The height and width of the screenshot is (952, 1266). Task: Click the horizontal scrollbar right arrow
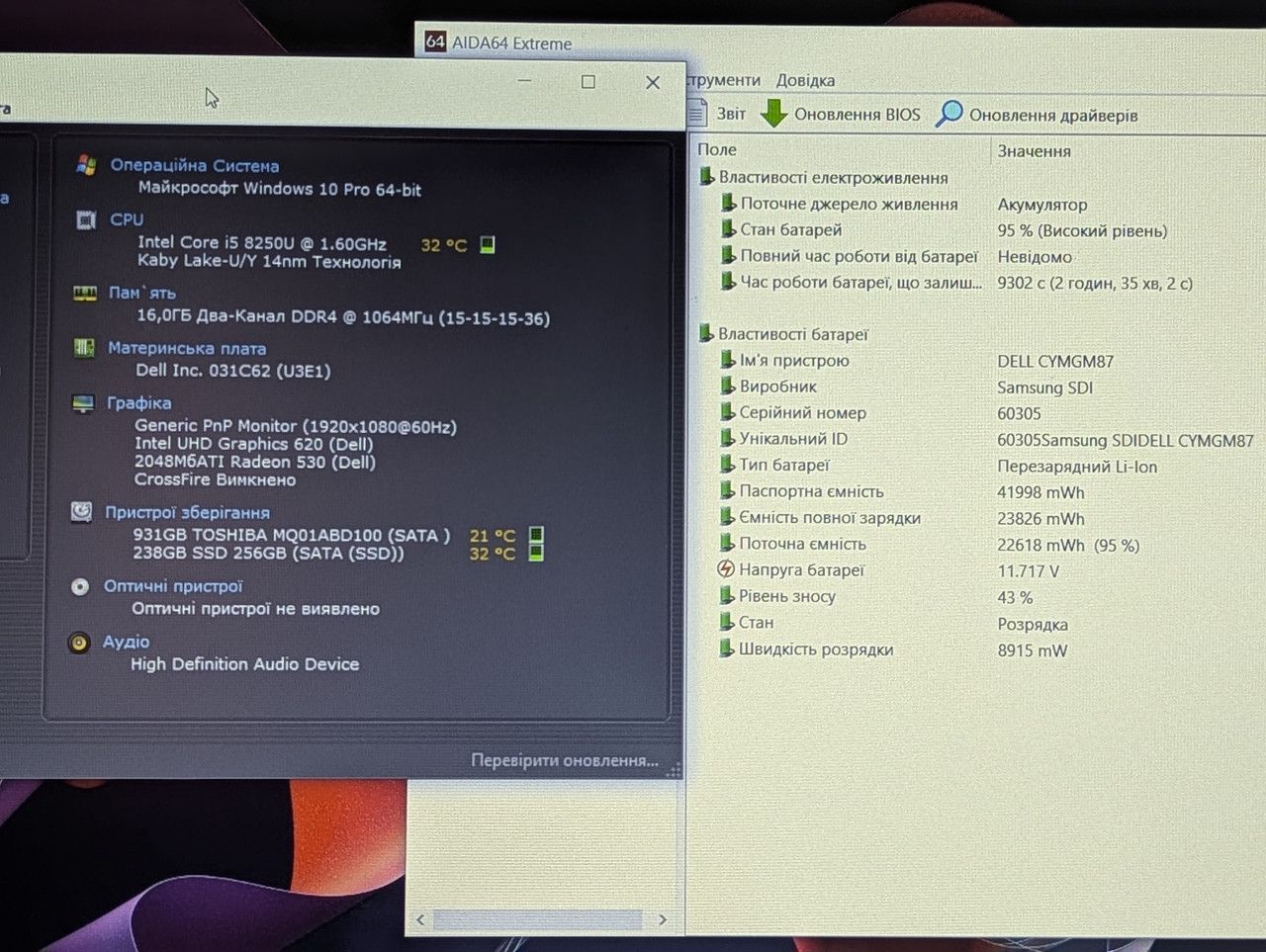coord(663,919)
